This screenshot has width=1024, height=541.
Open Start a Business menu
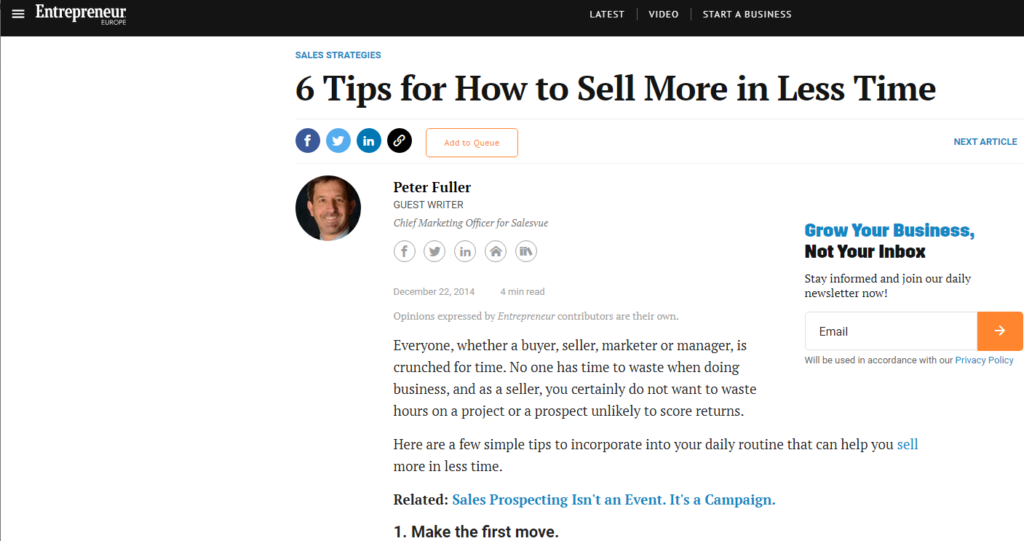pyautogui.click(x=747, y=14)
